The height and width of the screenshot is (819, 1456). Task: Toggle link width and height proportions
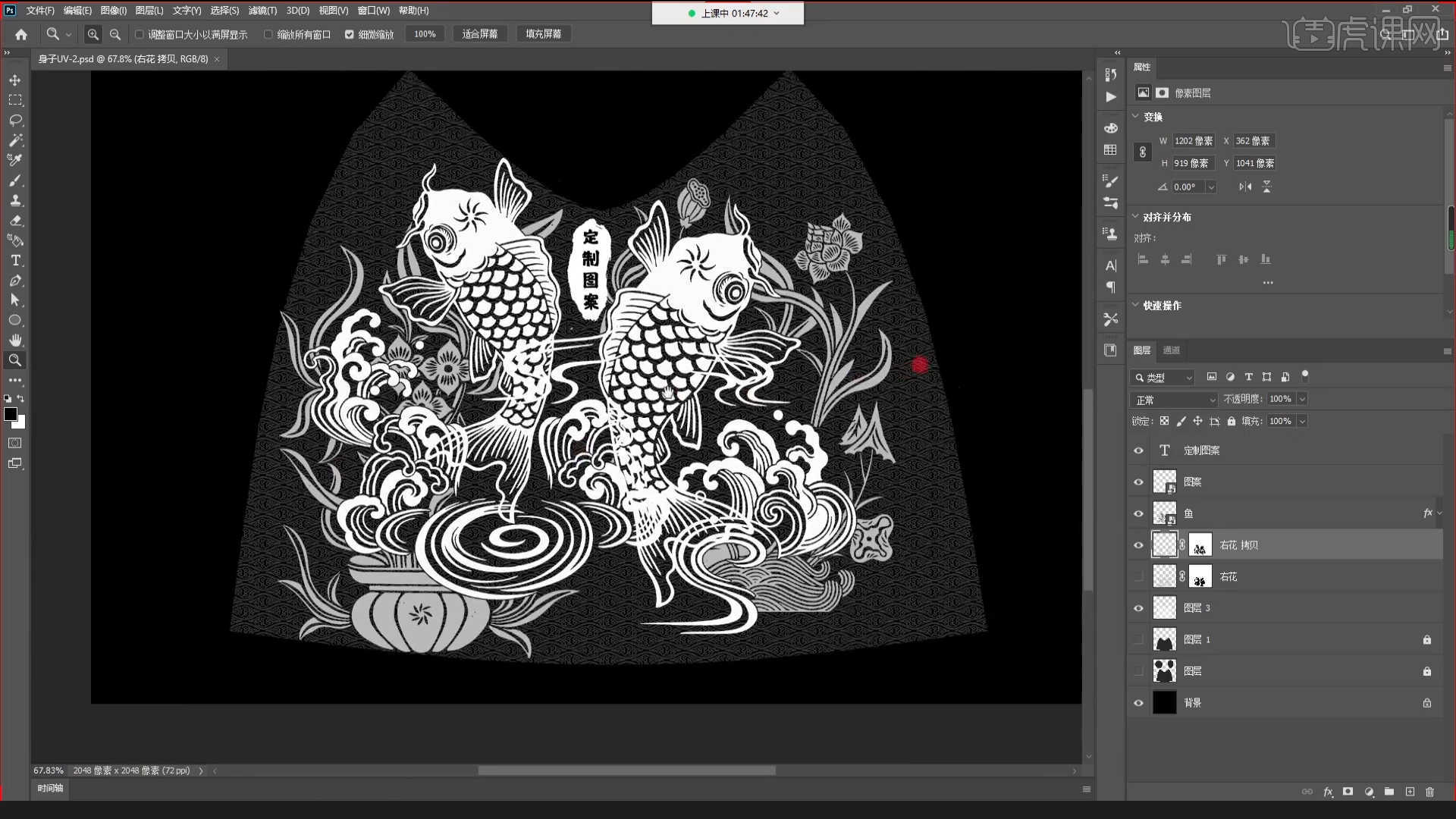[1143, 152]
